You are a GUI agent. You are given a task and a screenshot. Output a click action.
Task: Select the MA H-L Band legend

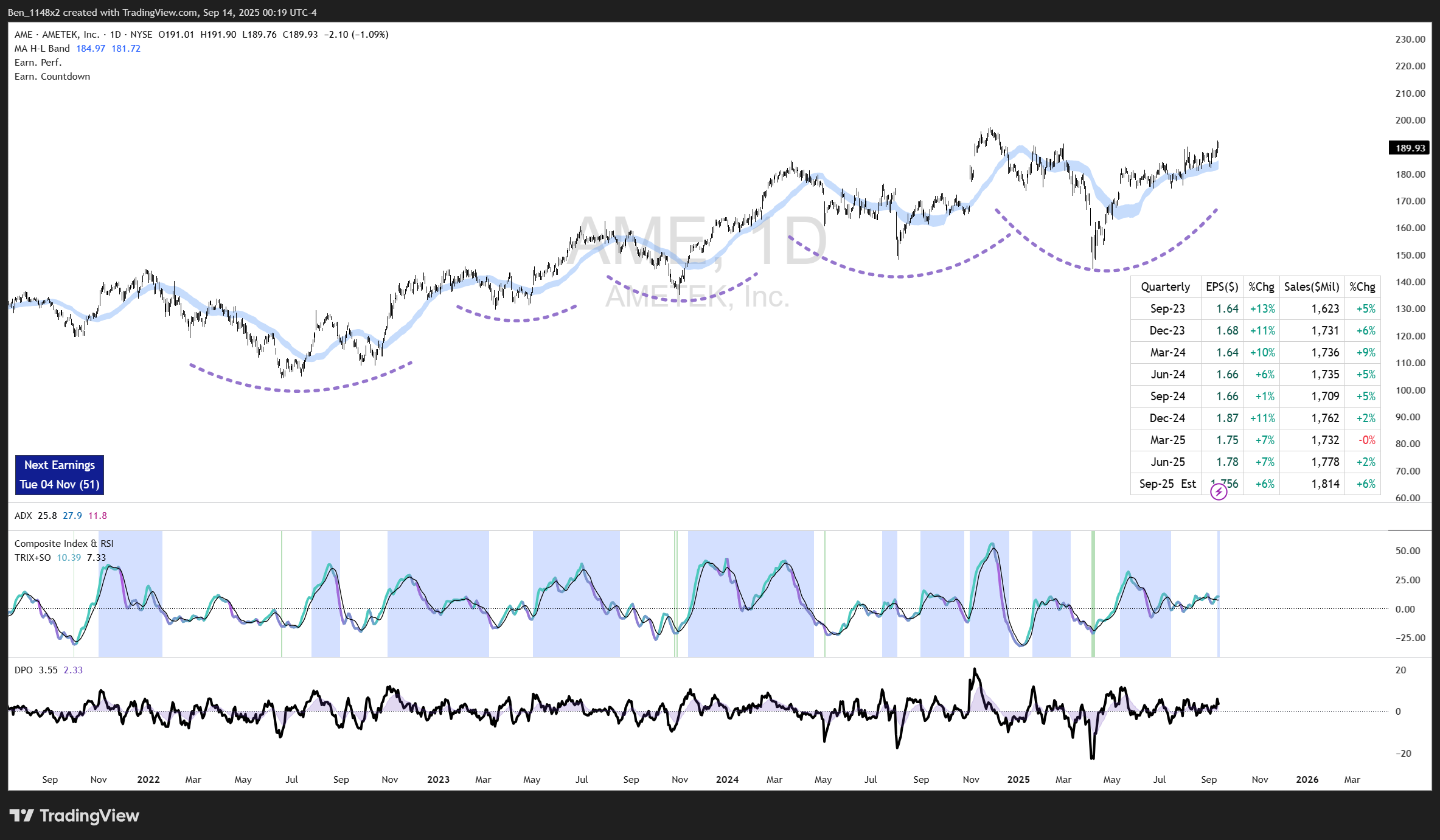click(x=42, y=49)
